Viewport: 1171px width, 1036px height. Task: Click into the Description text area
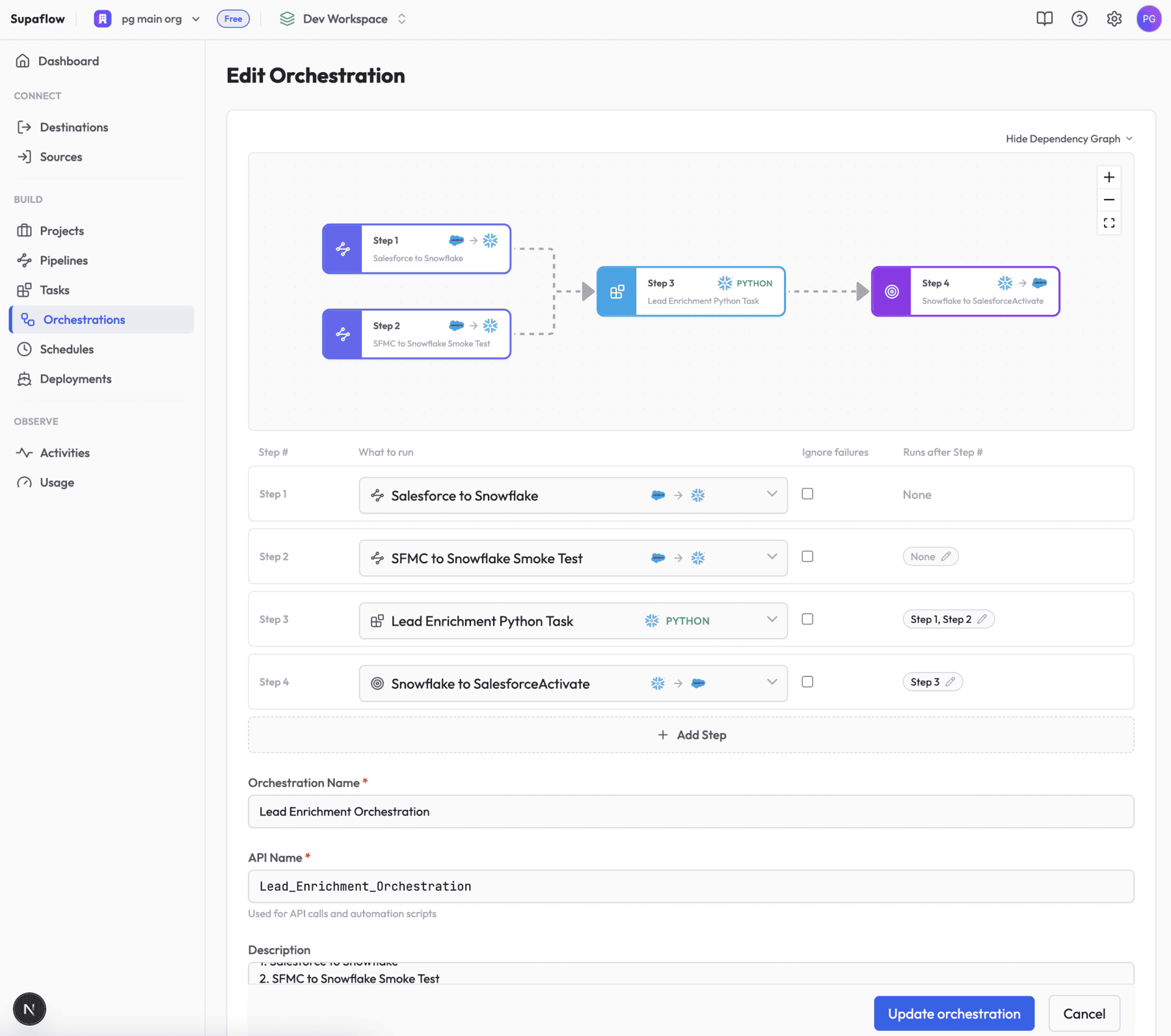pos(691,974)
